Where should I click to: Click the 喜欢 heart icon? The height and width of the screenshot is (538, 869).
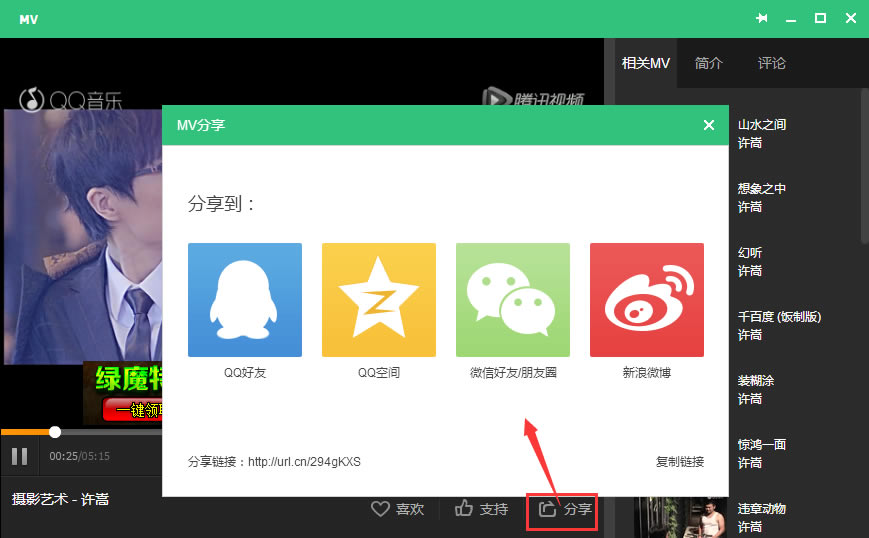380,509
